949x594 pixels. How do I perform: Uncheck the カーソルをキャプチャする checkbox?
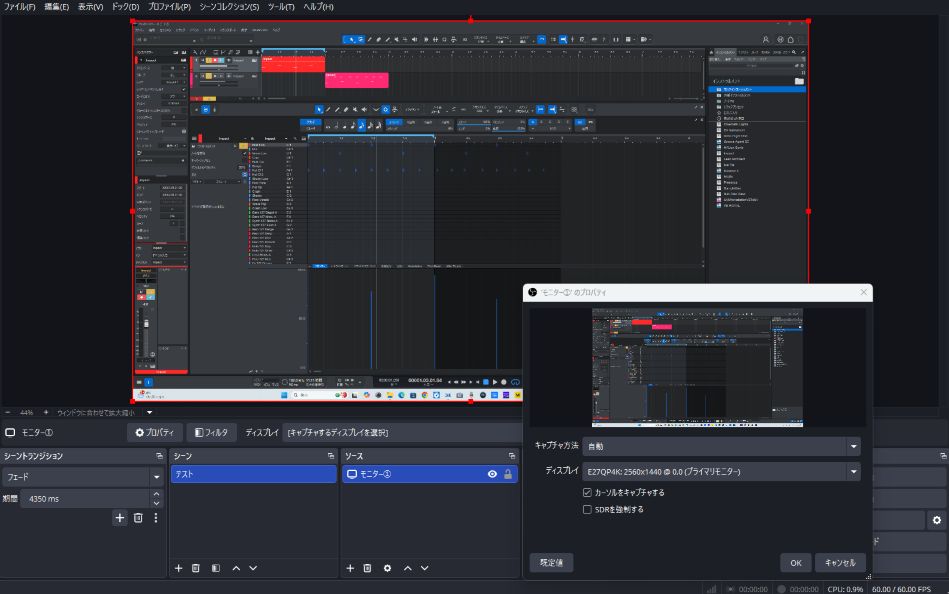(x=587, y=492)
